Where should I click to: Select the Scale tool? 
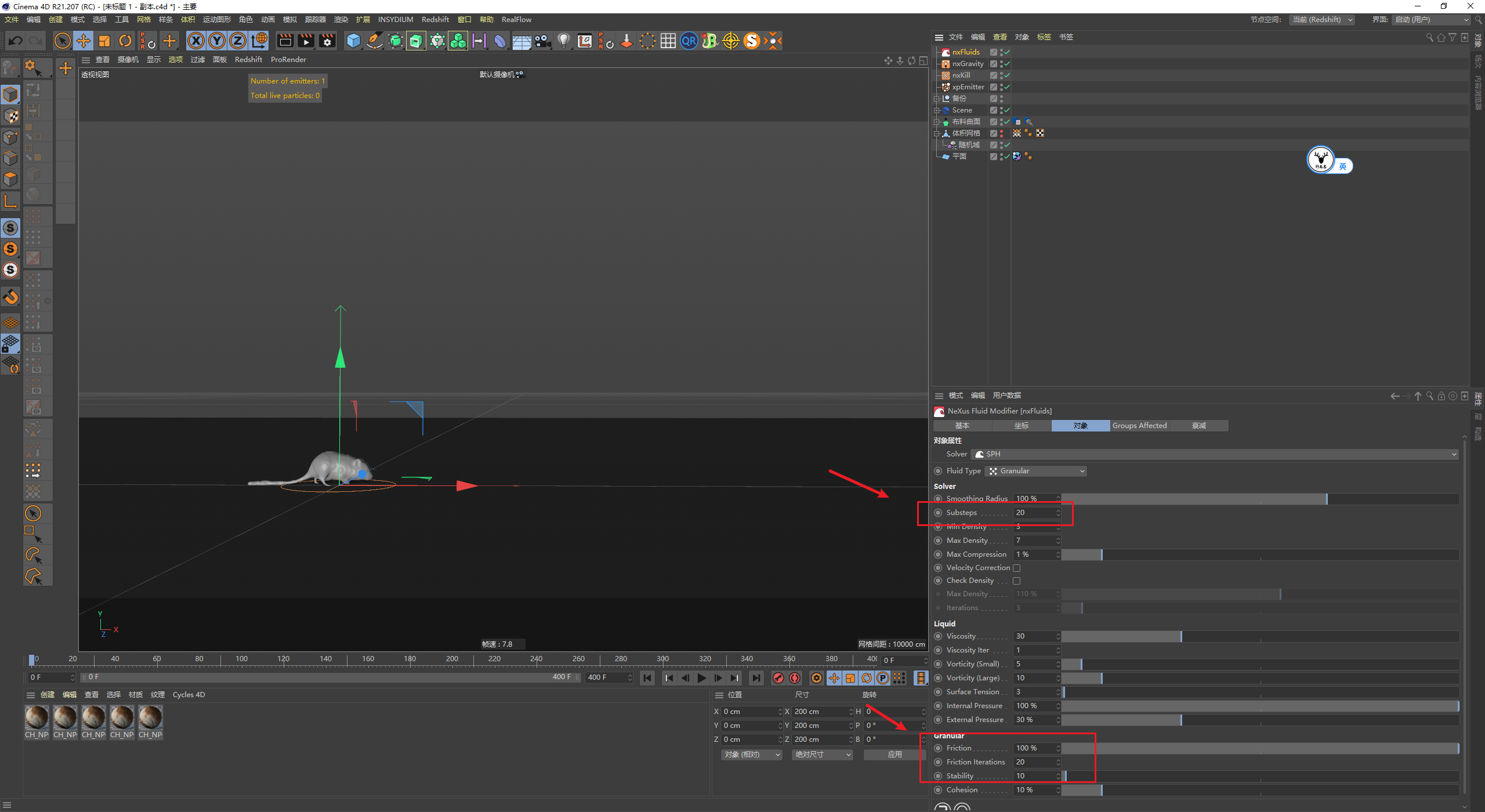point(104,41)
